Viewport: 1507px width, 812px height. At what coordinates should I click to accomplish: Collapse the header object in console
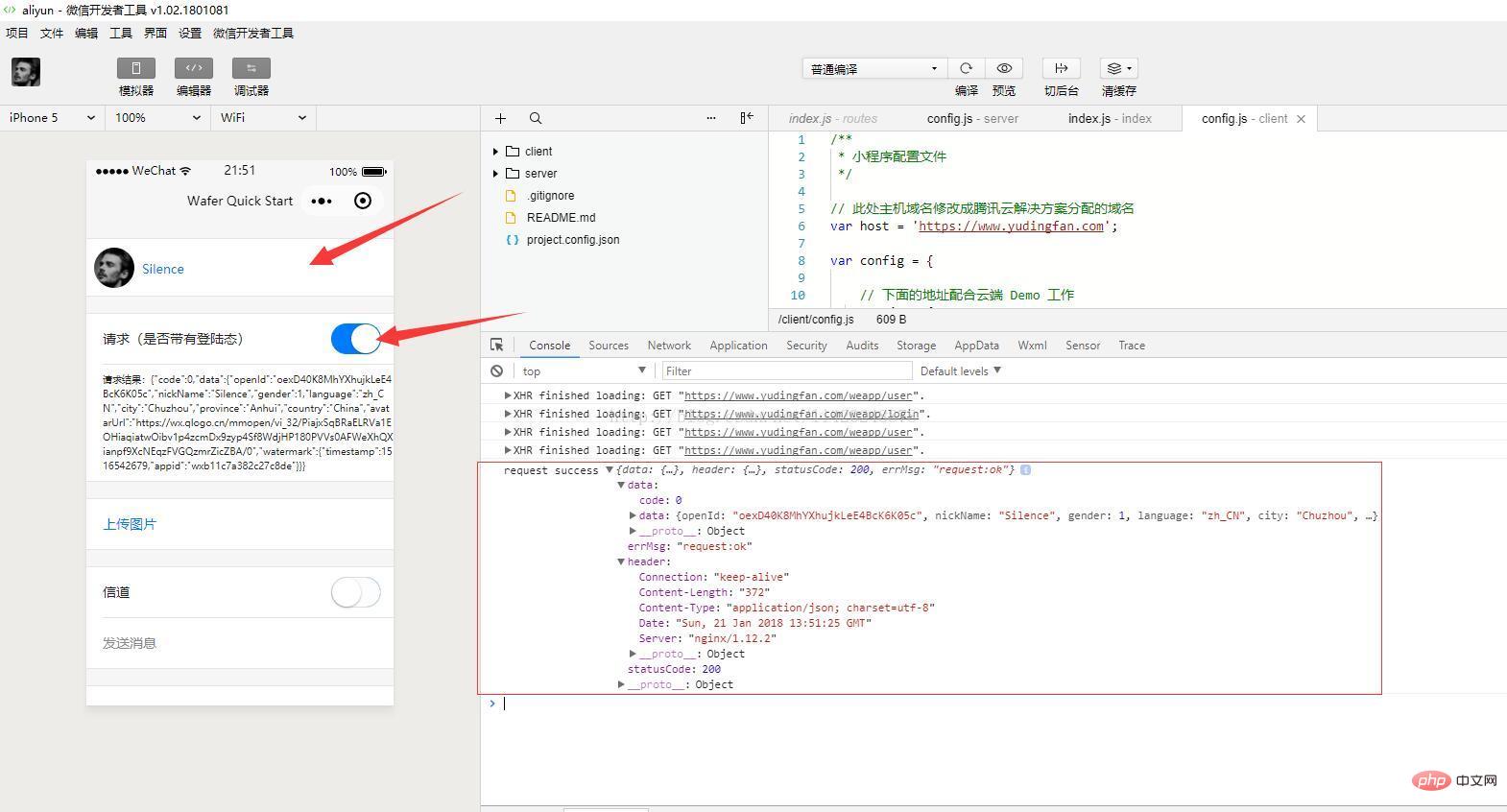621,561
